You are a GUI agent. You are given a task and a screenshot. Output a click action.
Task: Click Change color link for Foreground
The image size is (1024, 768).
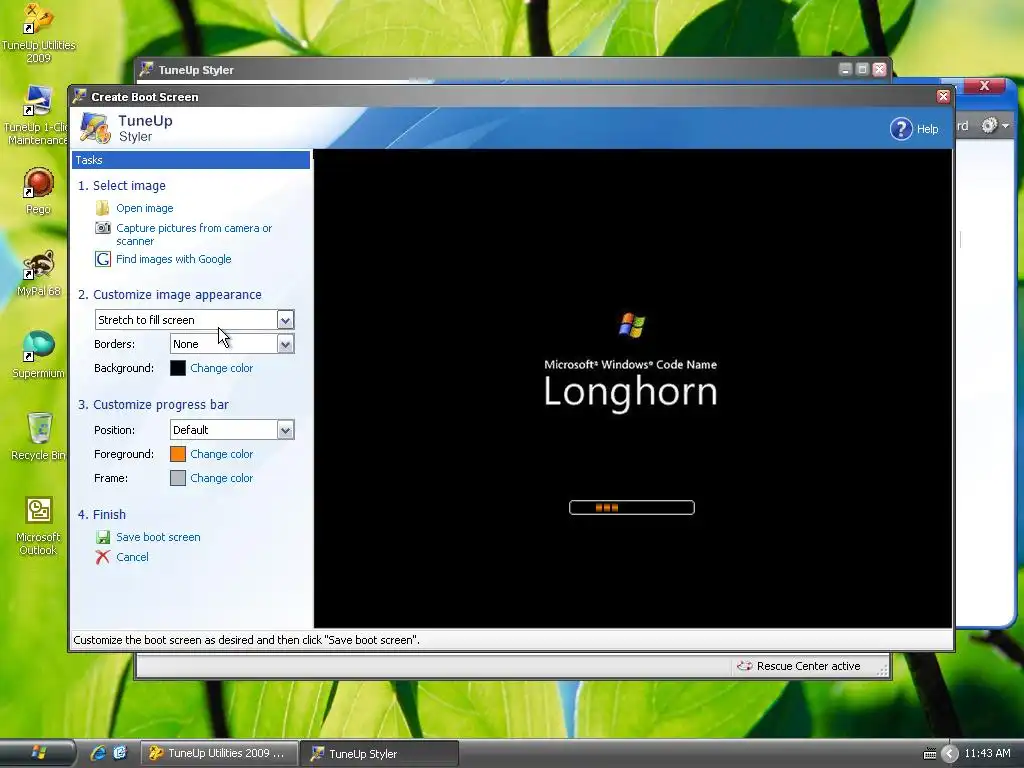coord(221,454)
